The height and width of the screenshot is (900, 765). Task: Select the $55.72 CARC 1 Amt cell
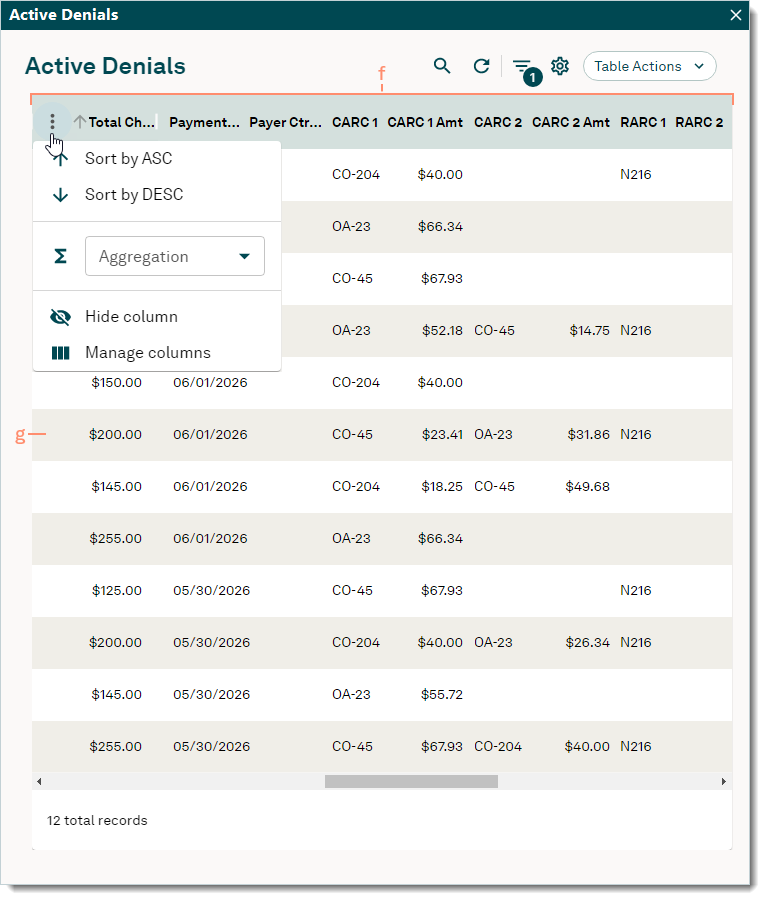(441, 695)
